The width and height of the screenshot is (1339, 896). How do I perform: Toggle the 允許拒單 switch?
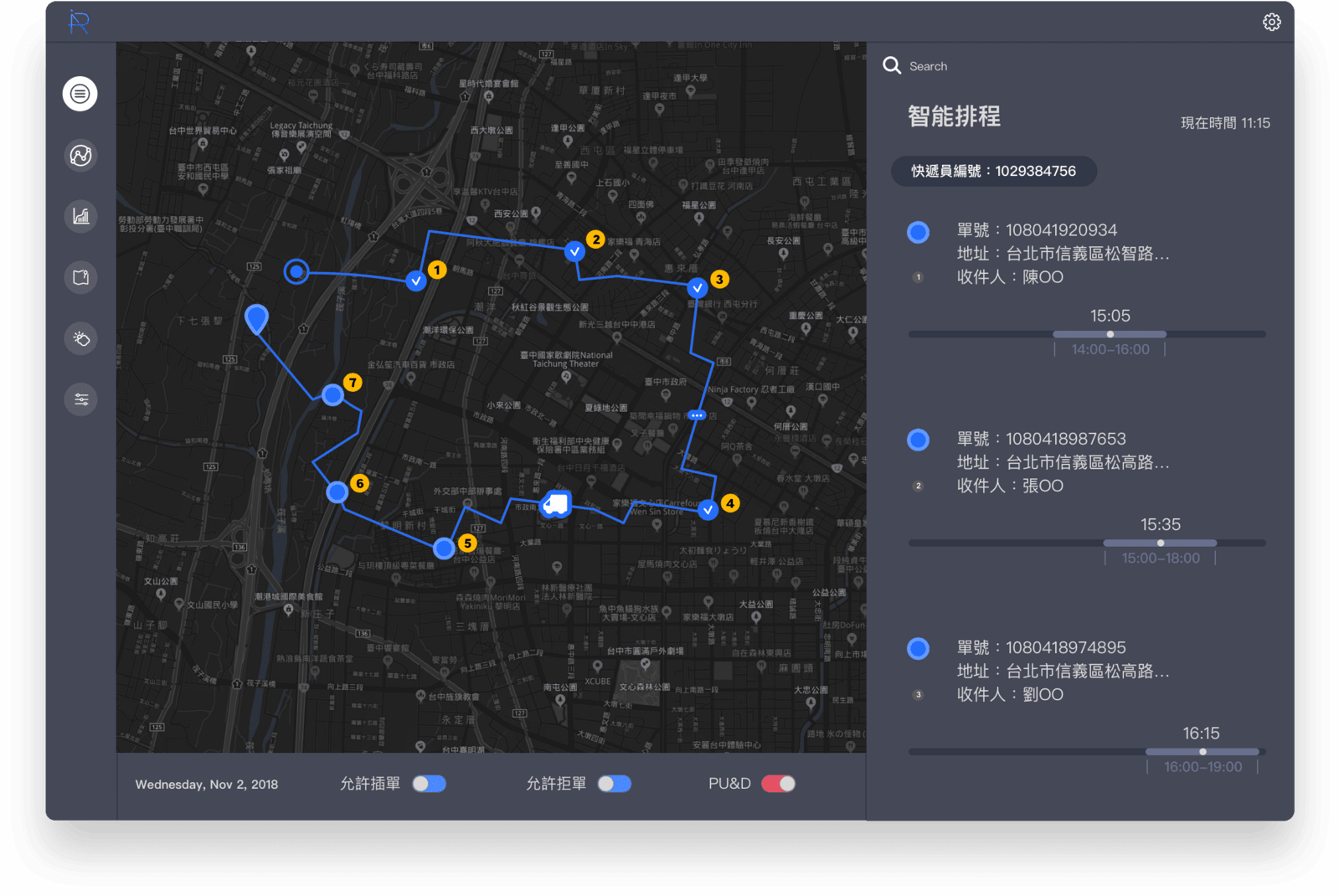point(614,784)
